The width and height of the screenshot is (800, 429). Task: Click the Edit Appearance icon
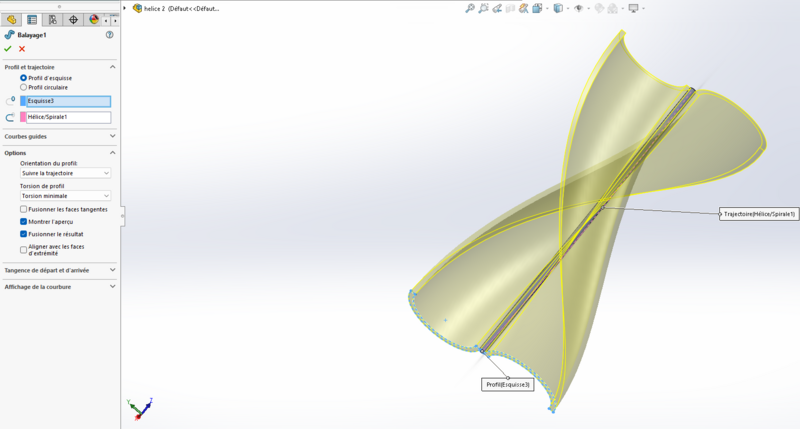(599, 8)
